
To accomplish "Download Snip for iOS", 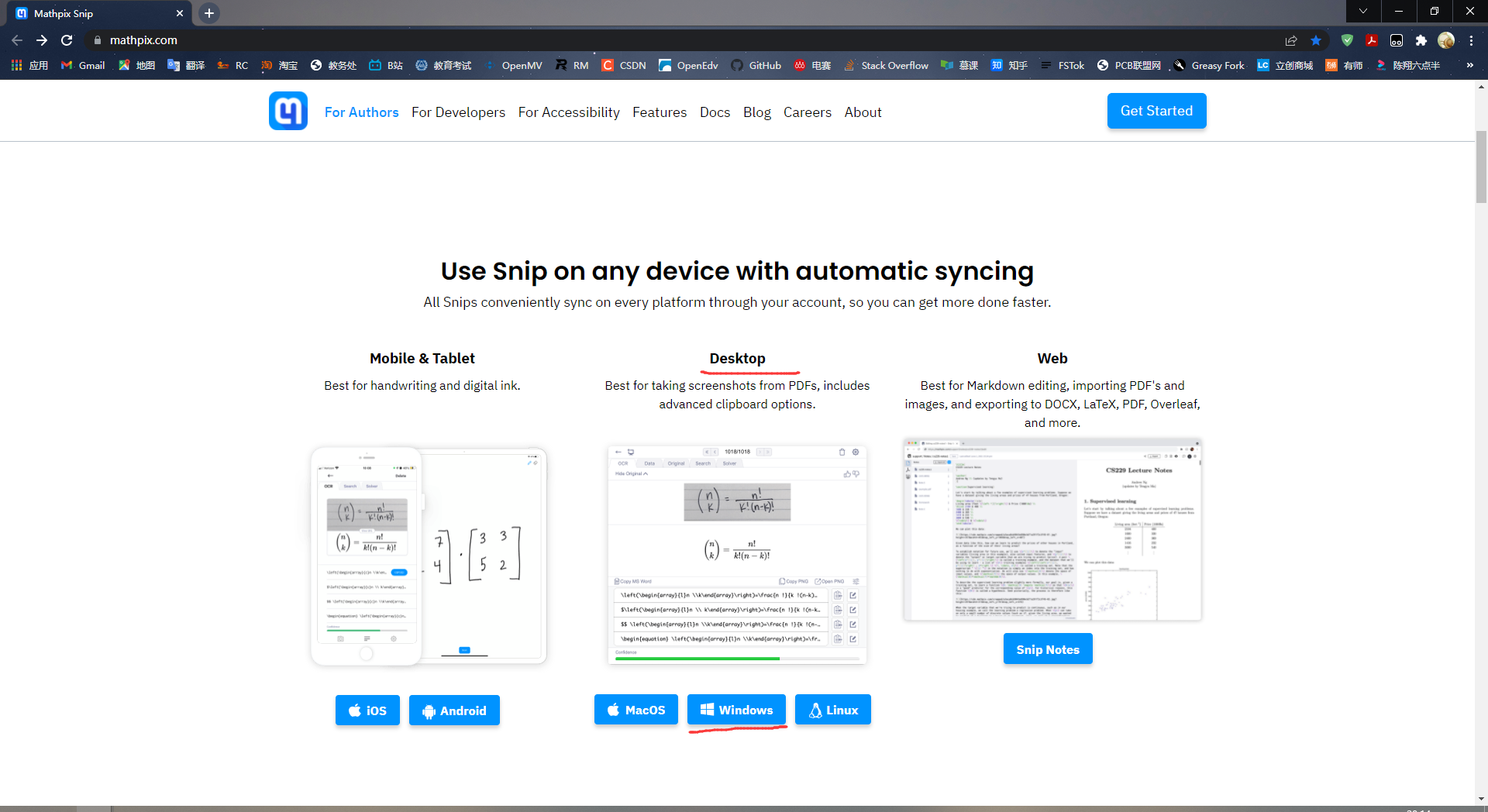I will click(x=367, y=710).
